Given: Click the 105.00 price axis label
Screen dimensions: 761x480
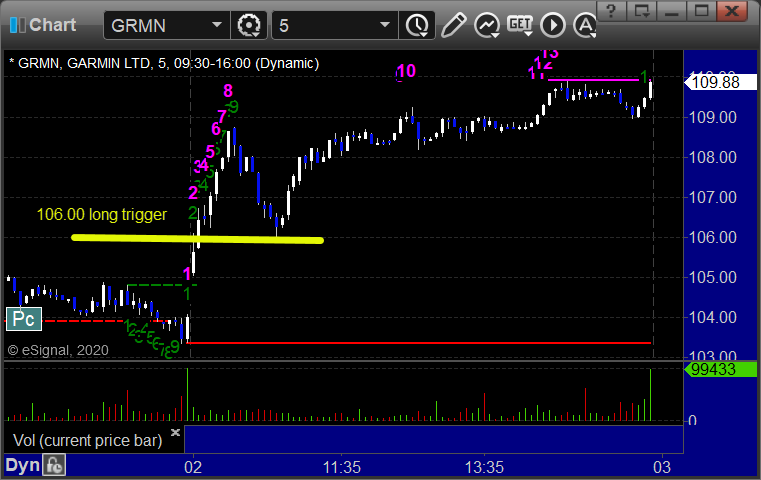Looking at the screenshot, I should [713, 278].
